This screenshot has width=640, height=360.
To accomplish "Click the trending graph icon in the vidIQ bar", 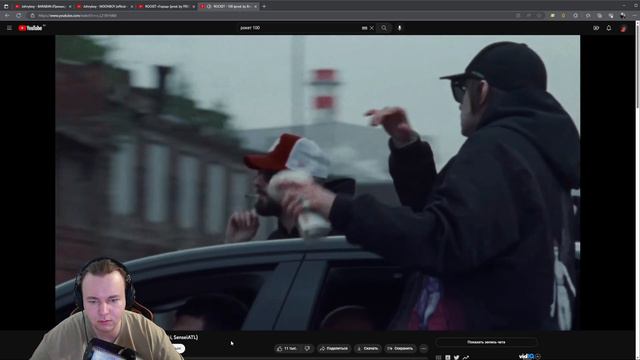I will tap(465, 357).
